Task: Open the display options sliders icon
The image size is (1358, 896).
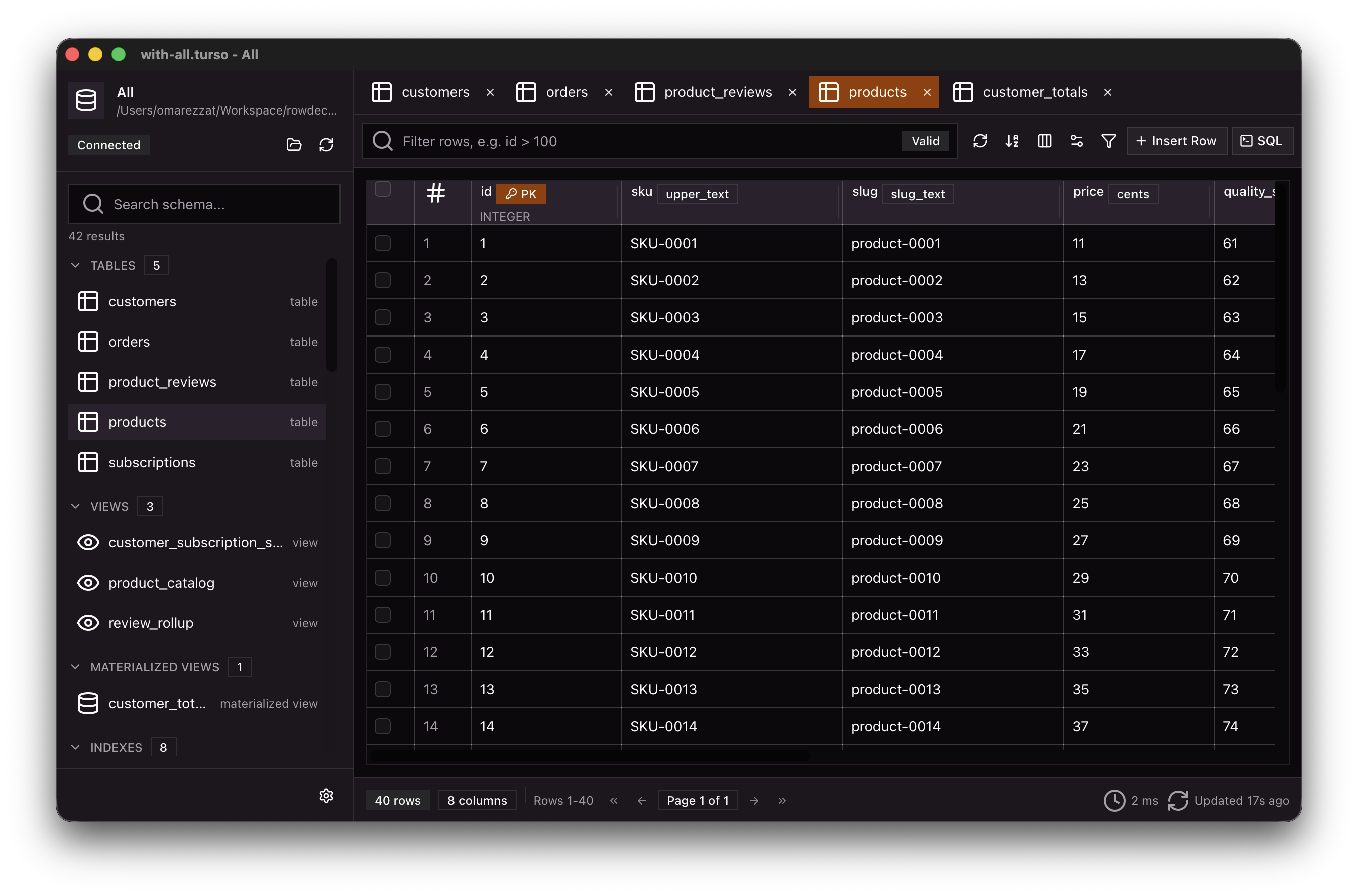Action: [x=1076, y=141]
